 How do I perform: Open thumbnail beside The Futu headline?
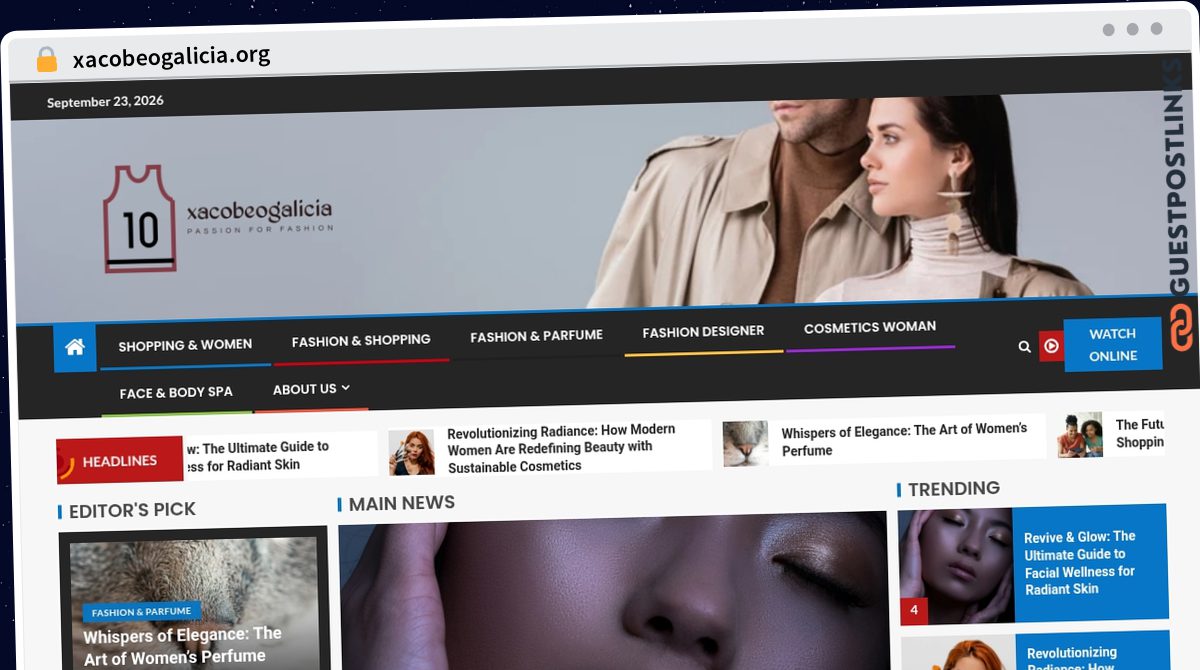pos(1080,435)
